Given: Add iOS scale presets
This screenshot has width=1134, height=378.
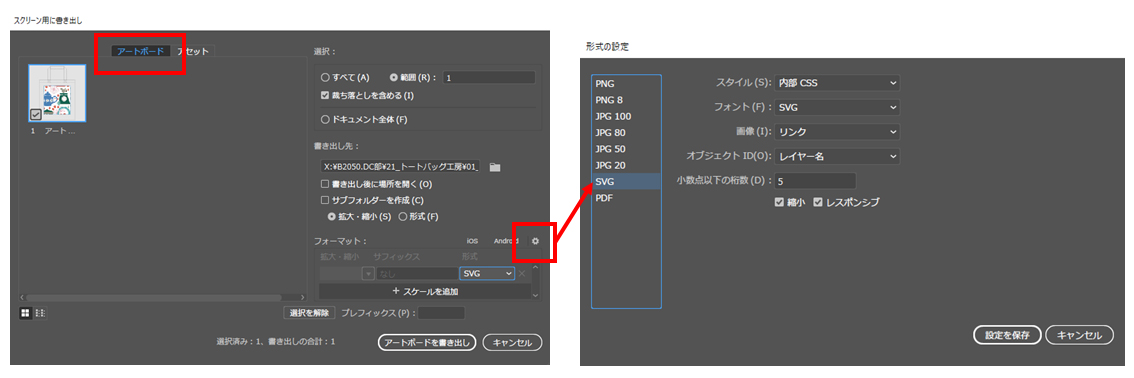Looking at the screenshot, I should 472,241.
